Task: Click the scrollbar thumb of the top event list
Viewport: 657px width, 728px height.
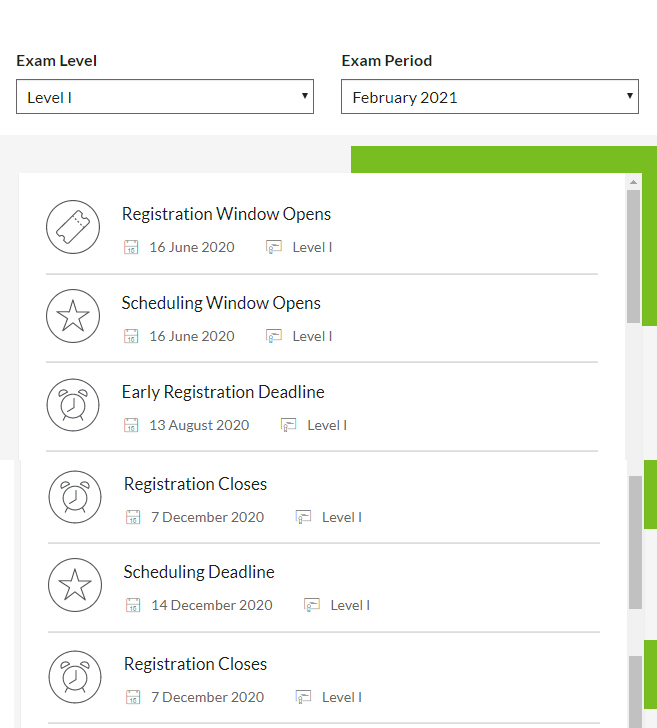Action: click(x=633, y=255)
